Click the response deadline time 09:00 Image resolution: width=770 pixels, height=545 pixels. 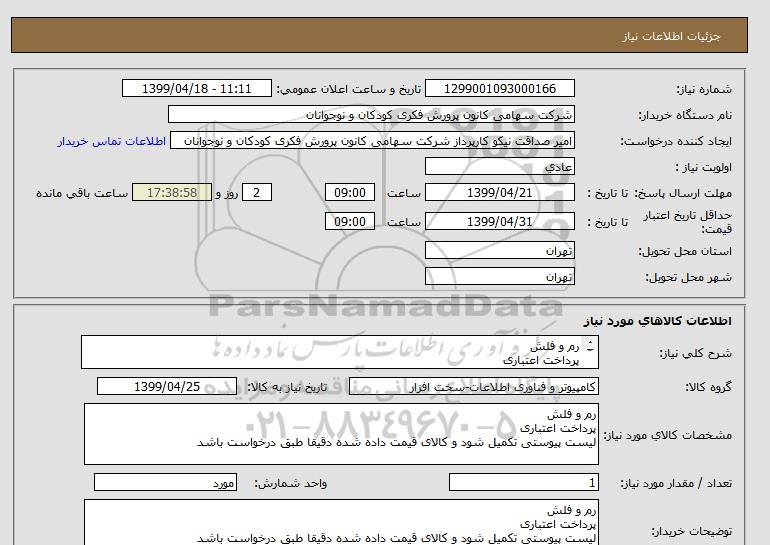(x=350, y=192)
